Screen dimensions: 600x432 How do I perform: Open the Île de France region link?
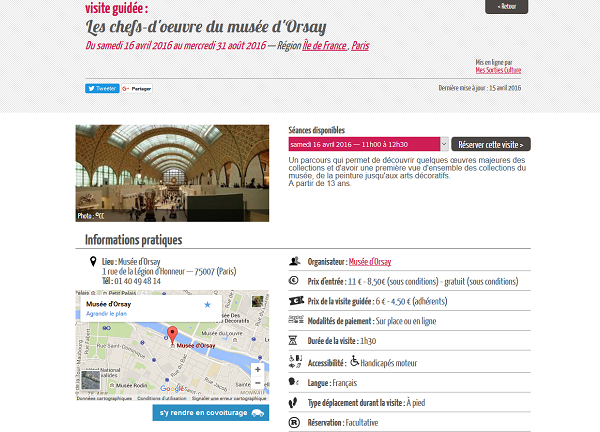pos(325,46)
